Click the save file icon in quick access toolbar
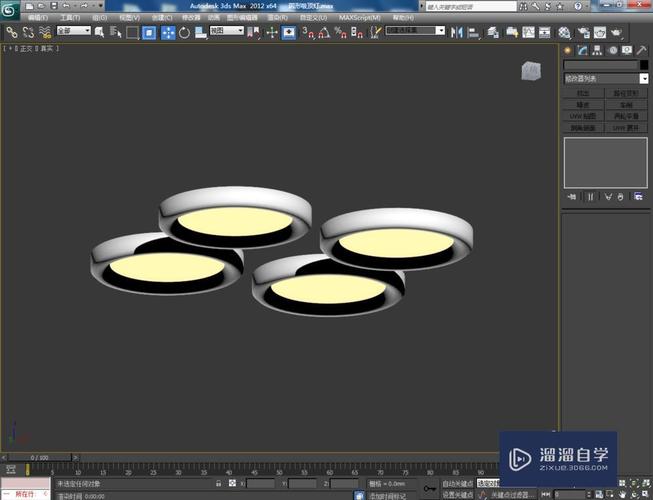This screenshot has width=653, height=500. (54, 6)
